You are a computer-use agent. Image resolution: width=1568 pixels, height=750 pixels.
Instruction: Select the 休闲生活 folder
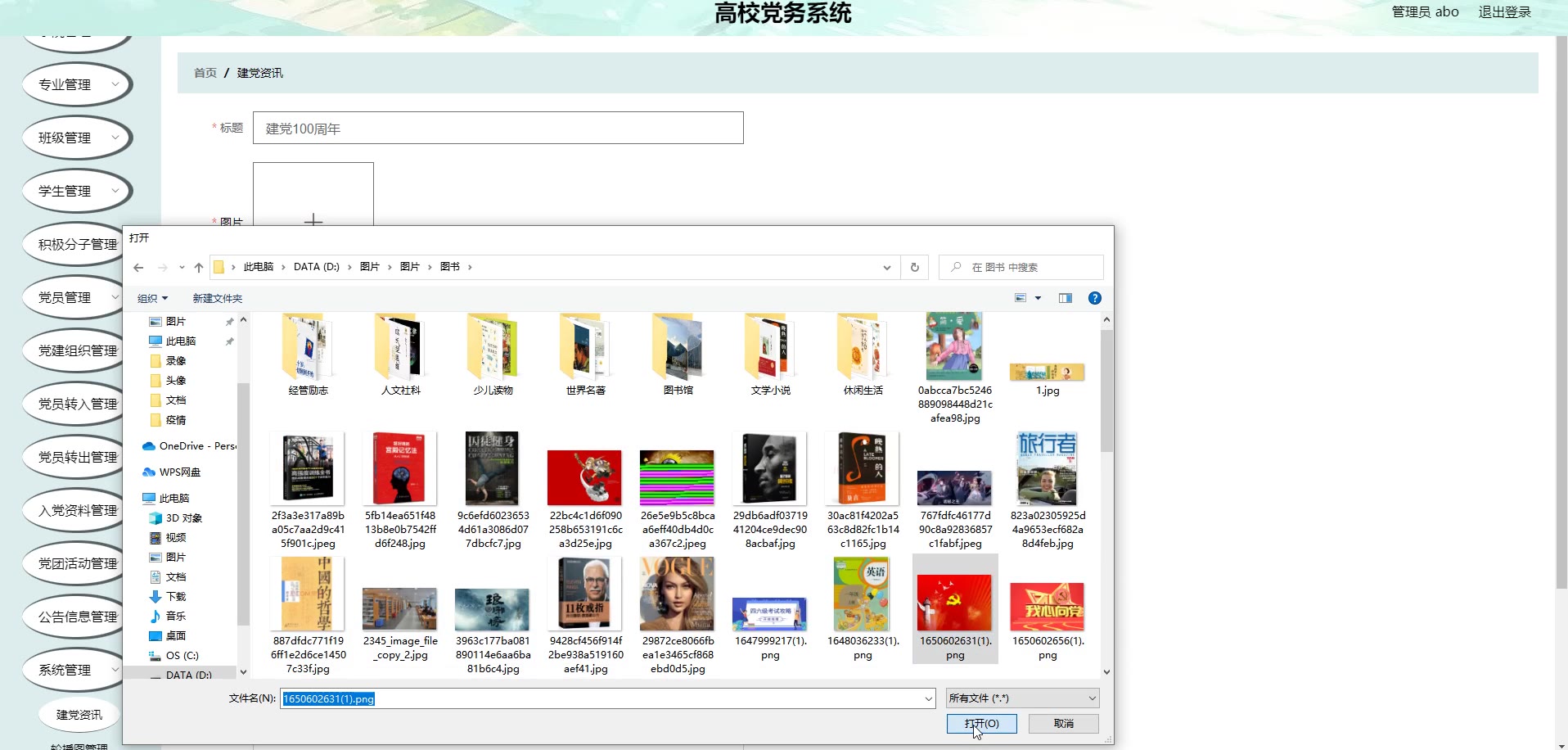tap(863, 355)
